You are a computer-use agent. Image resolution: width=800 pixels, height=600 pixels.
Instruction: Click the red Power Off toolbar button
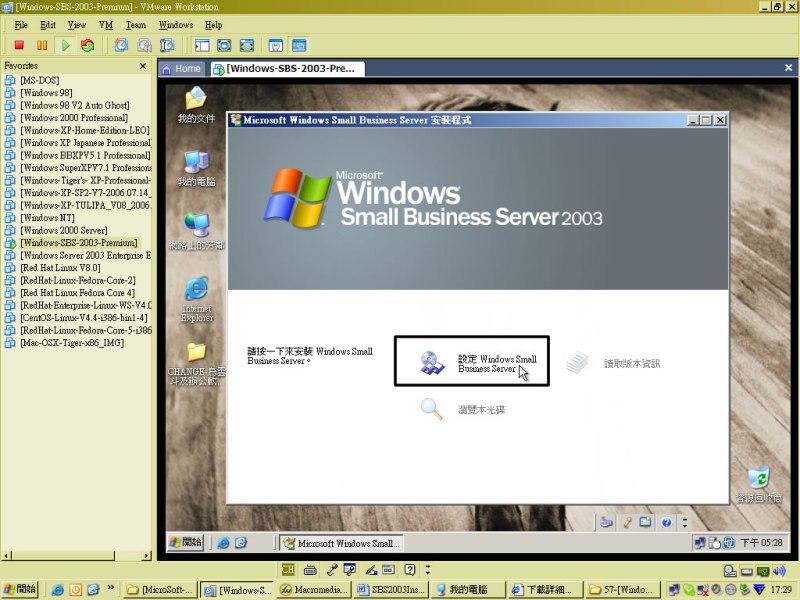[x=19, y=45]
